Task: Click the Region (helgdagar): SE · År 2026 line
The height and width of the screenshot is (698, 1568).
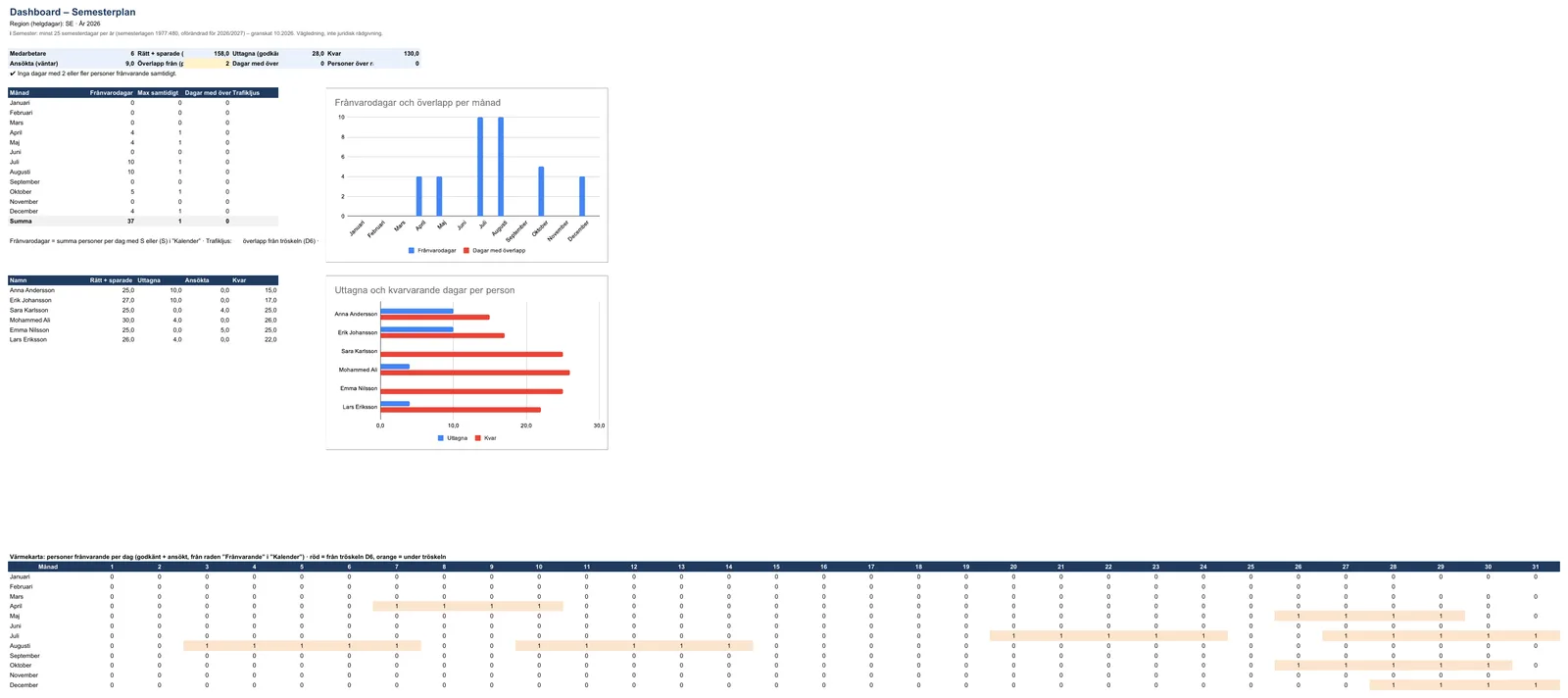Action: (55, 24)
